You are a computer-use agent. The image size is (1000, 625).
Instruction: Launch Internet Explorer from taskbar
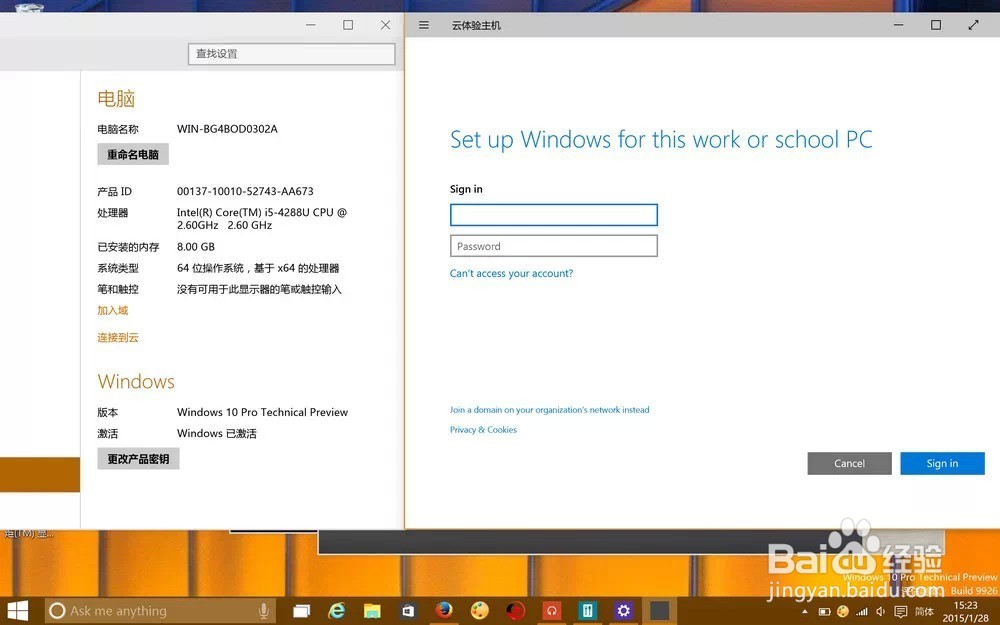click(337, 610)
